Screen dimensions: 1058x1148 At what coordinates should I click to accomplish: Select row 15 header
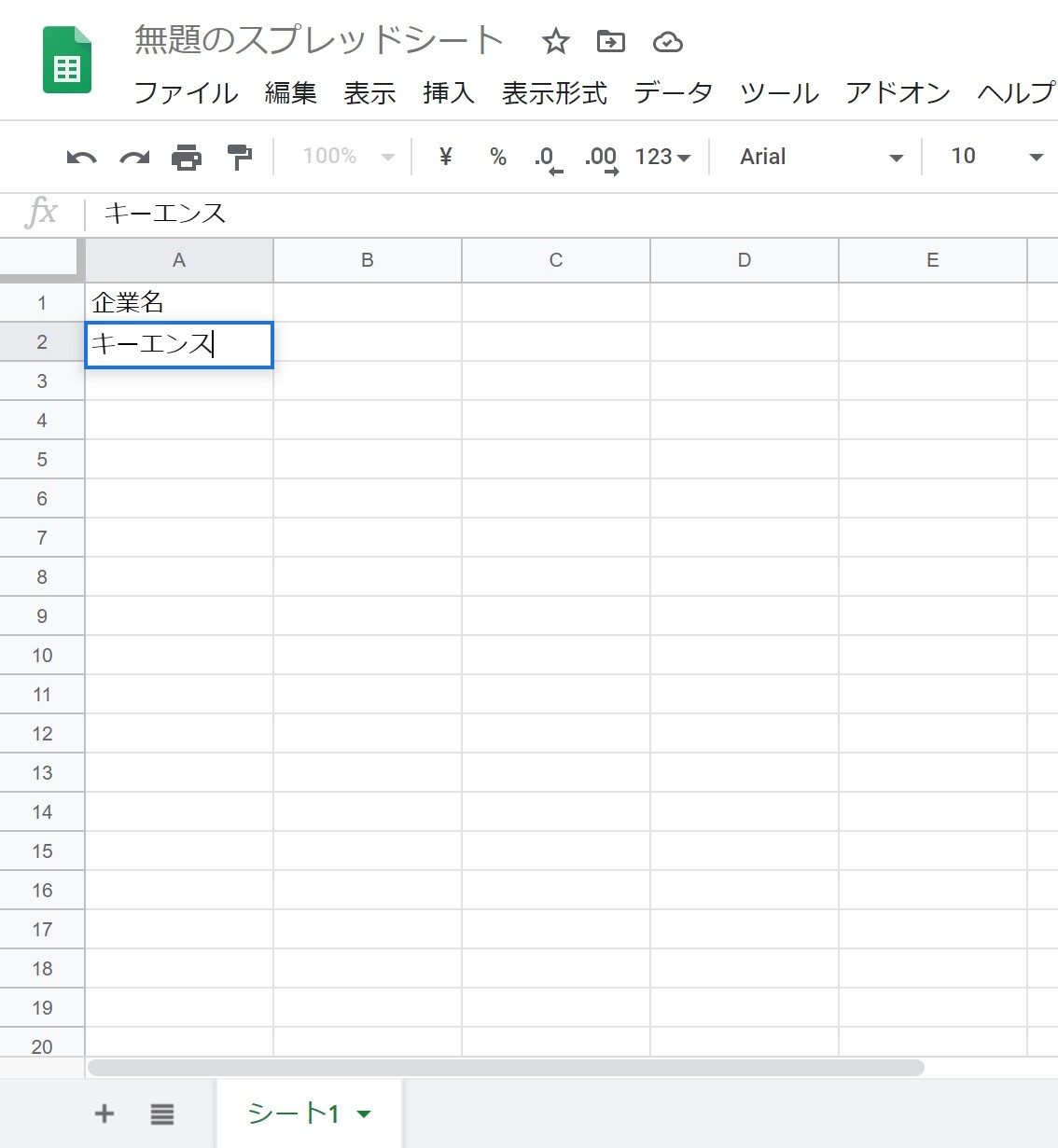(42, 851)
